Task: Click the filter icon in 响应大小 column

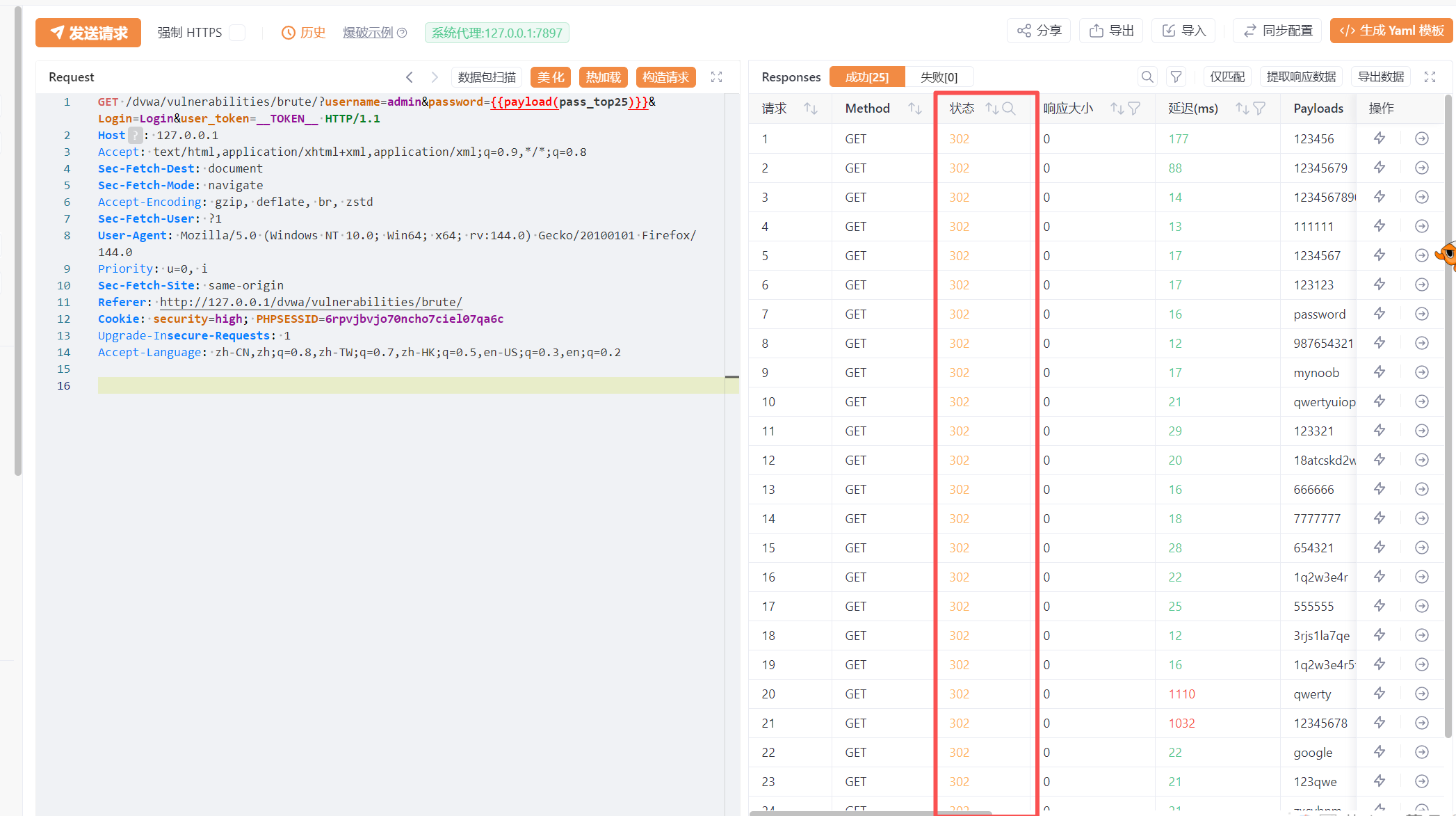Action: (x=1134, y=109)
